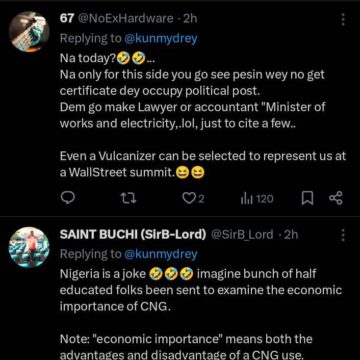Image resolution: width=360 pixels, height=360 pixels.
Task: Open more options on NoExHardware tweet
Action: tap(343, 20)
